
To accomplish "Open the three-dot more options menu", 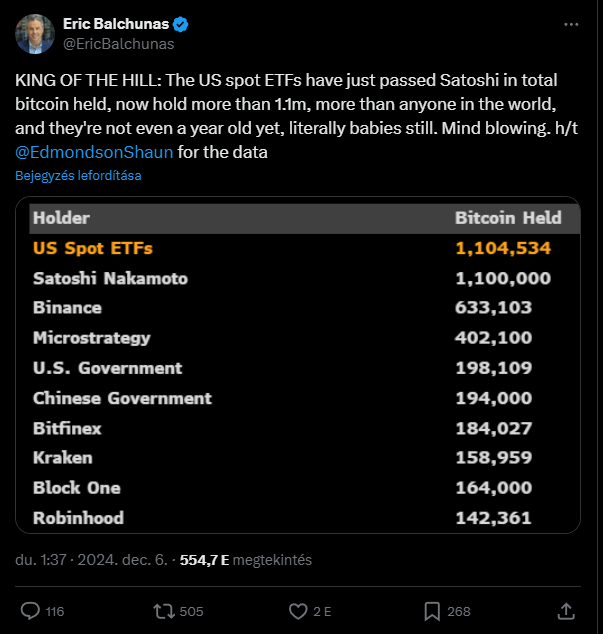I will pos(571,25).
